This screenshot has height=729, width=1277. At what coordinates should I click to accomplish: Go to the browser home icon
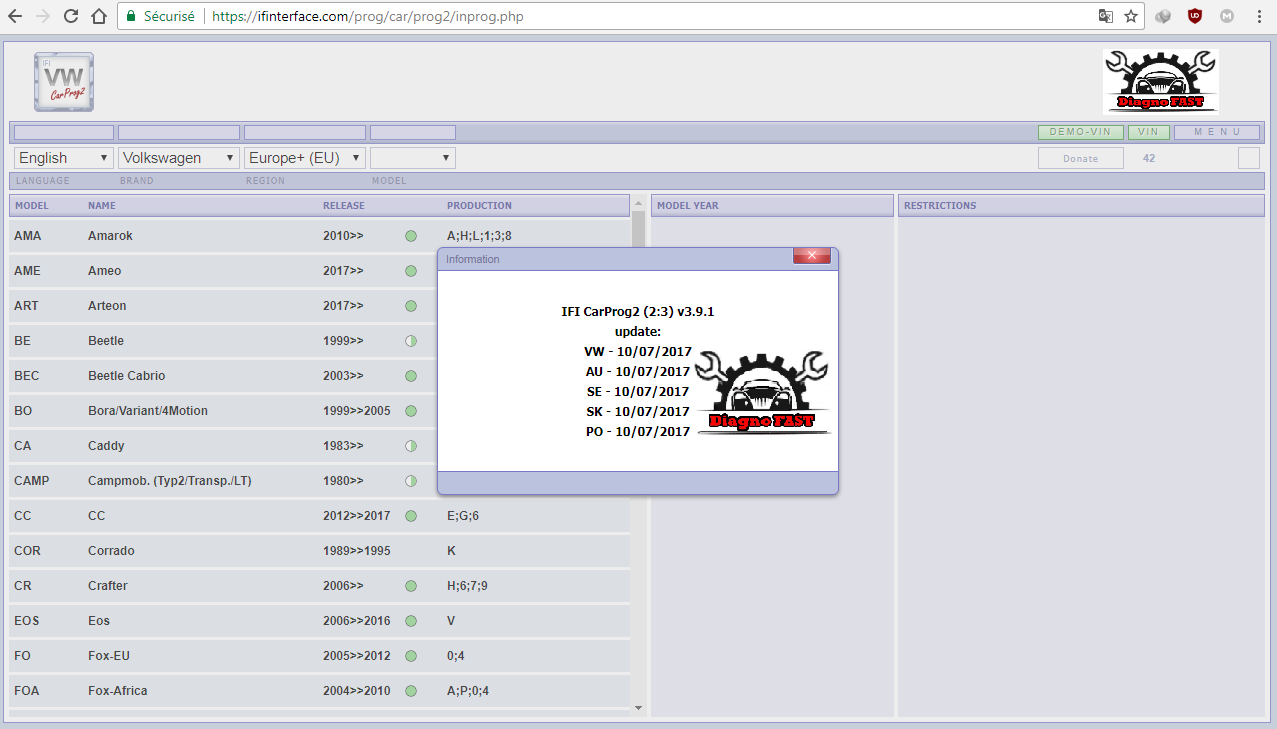[x=98, y=16]
